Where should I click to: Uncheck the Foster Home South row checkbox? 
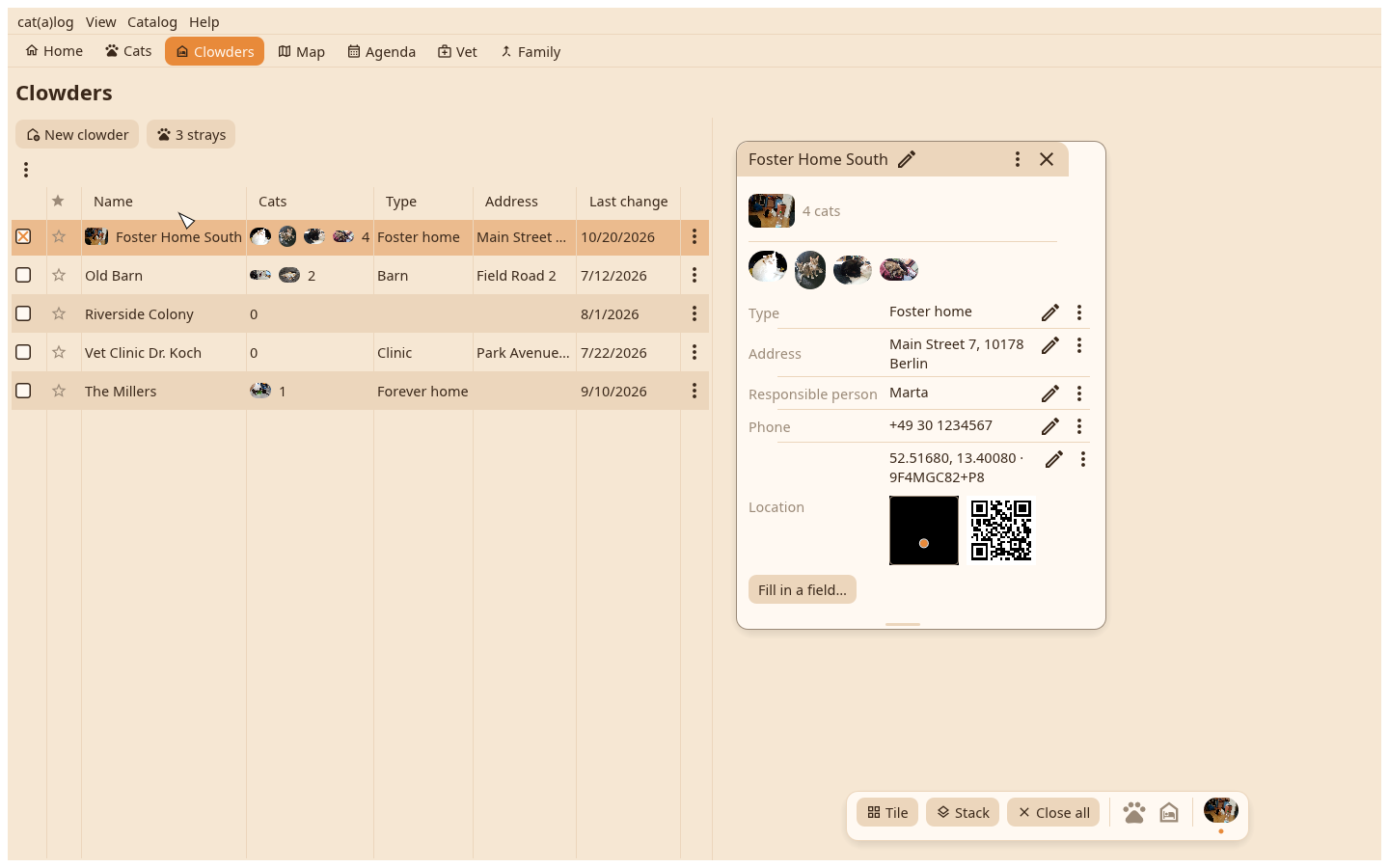[x=23, y=236]
